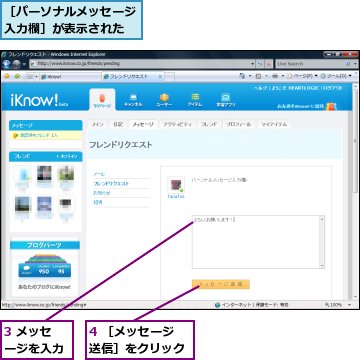Open the ツール(O) toolbar menu
Viewport: 360px width, 360px height.
tap(336, 76)
